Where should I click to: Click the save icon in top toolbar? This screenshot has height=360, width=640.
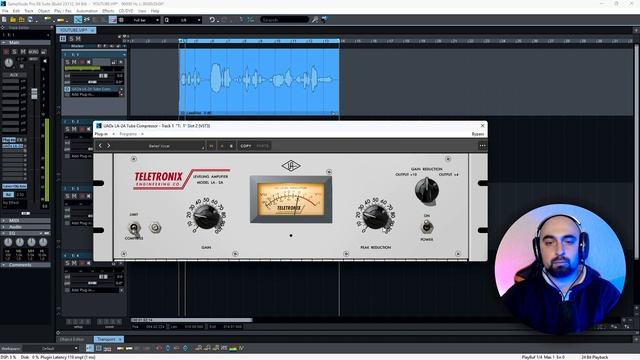tap(30, 20)
